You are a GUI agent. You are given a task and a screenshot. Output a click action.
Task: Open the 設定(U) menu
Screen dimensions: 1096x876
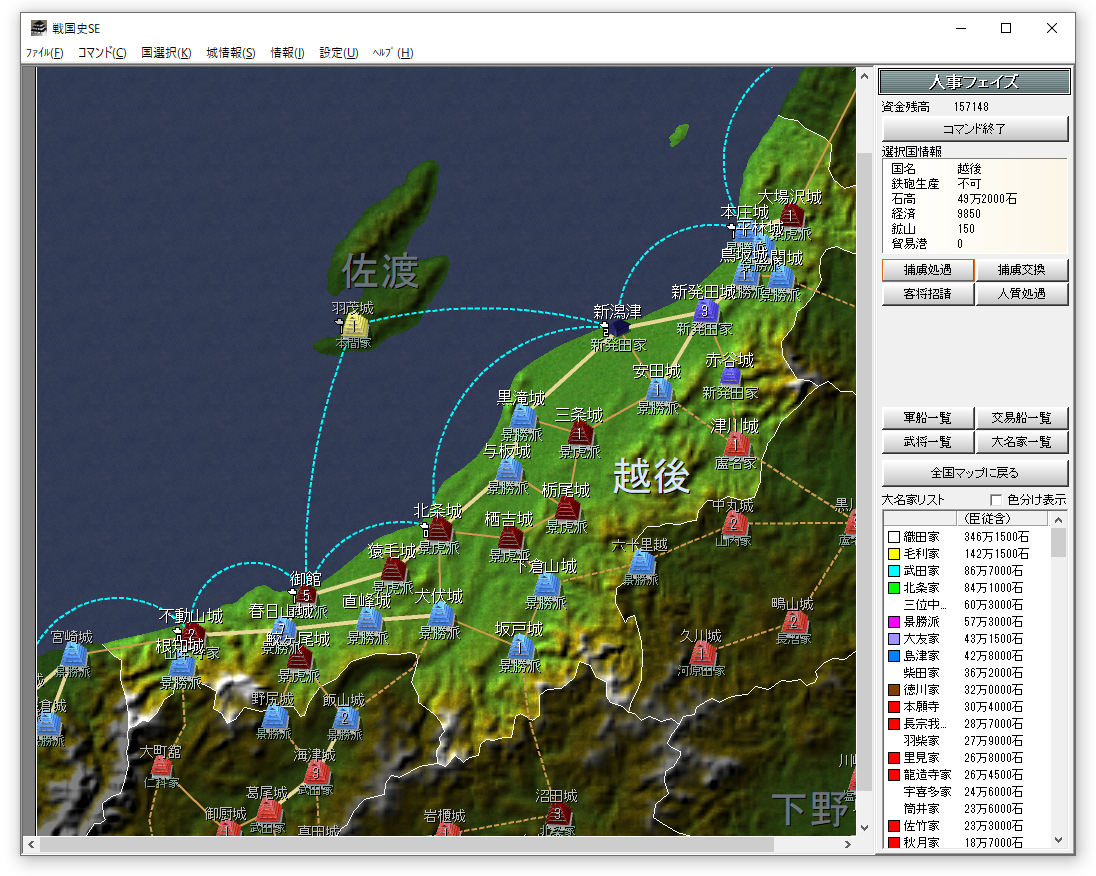point(338,53)
